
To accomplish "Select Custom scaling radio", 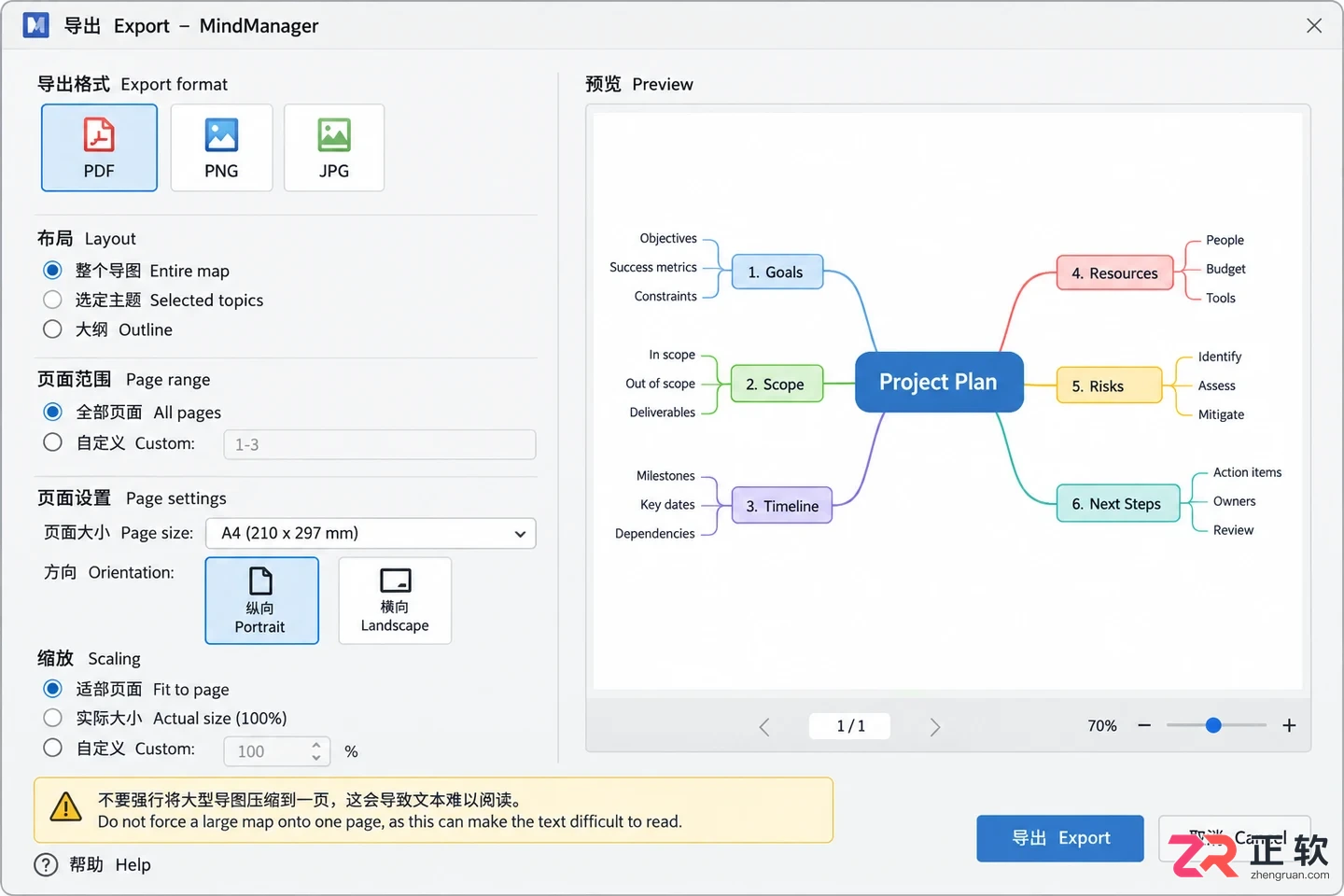I will tap(53, 748).
